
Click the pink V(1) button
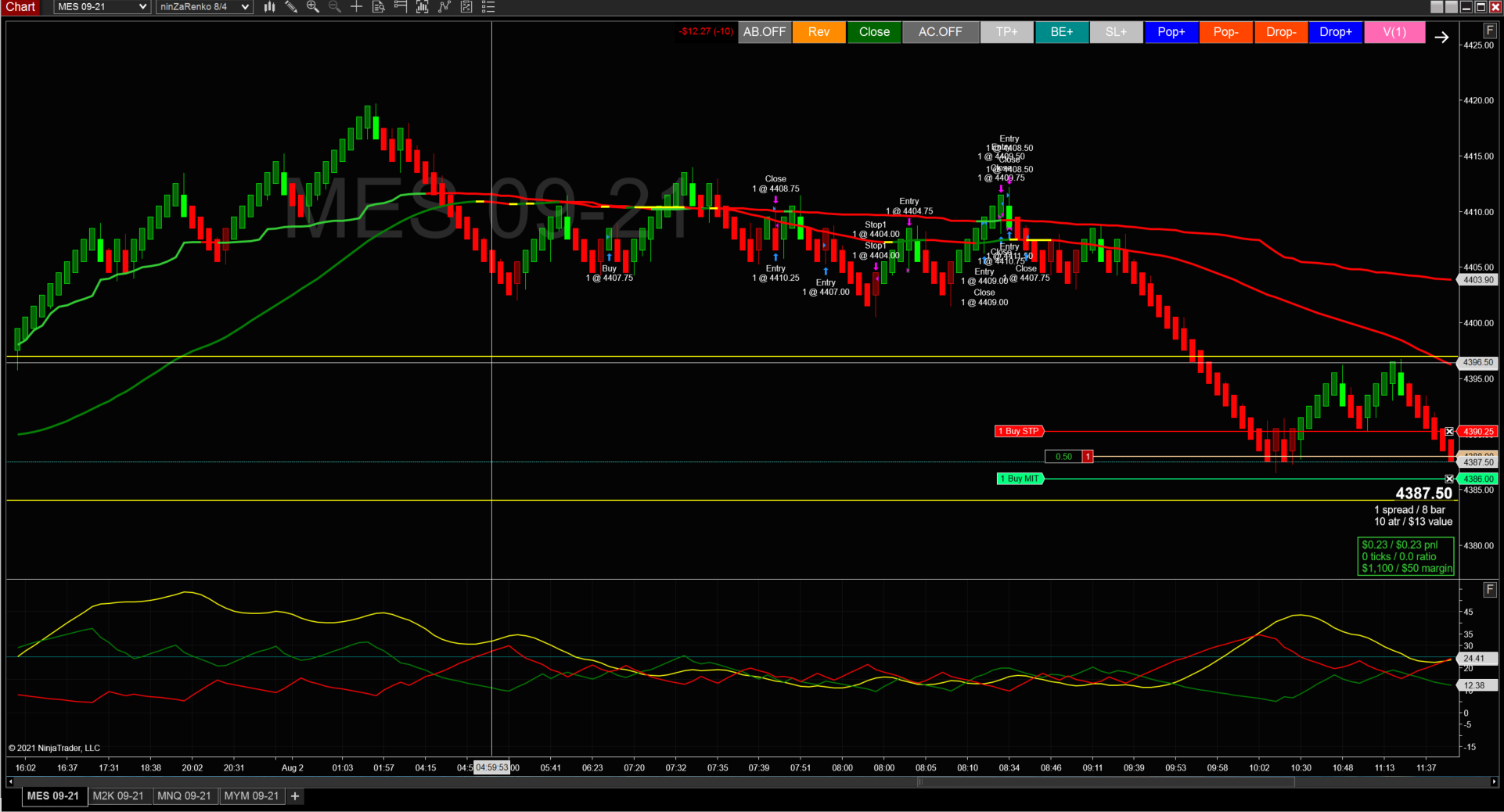(x=1394, y=32)
